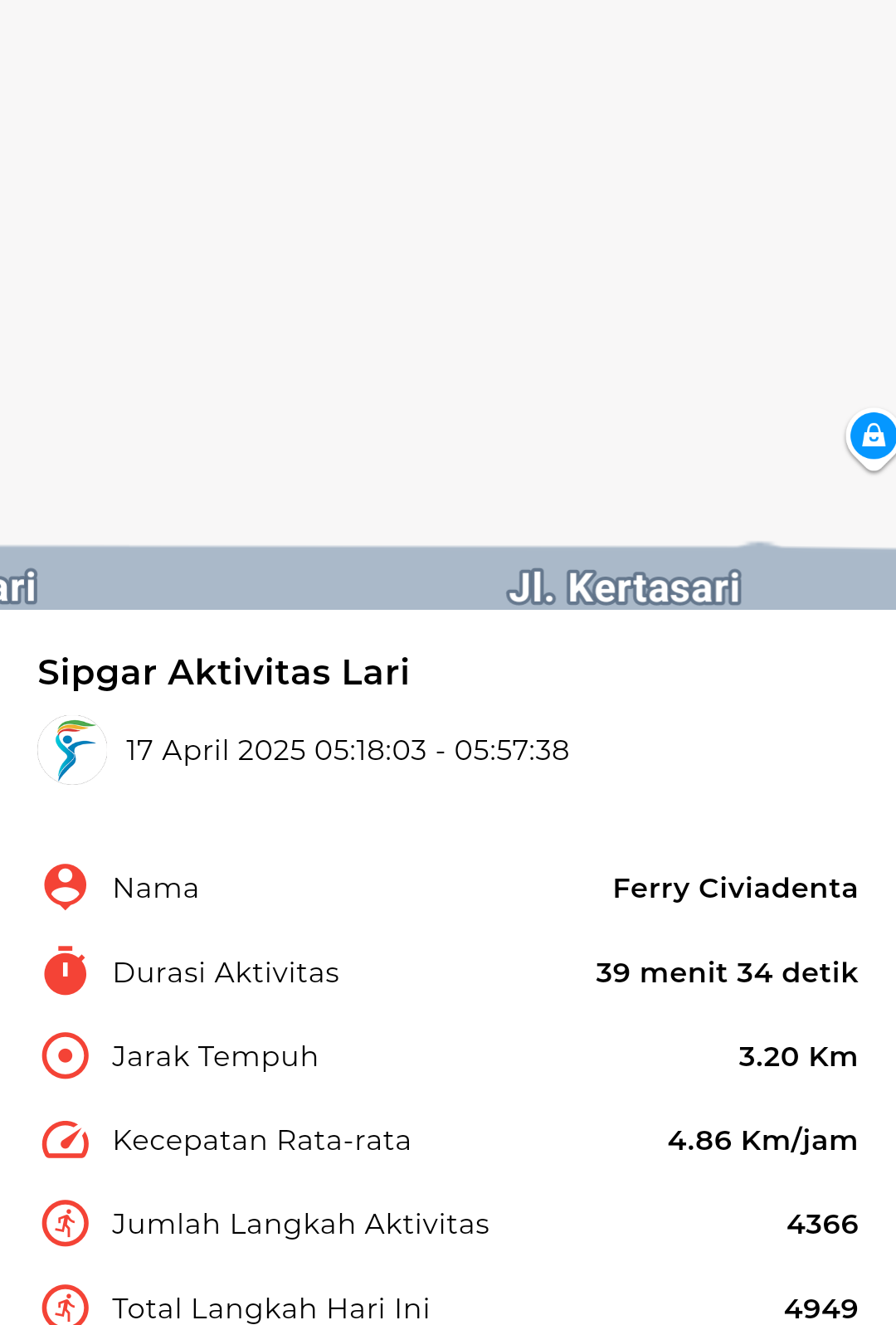Tap the stopwatch icon for Durasi Aktivitas
The width and height of the screenshot is (896, 1325).
click(x=65, y=971)
